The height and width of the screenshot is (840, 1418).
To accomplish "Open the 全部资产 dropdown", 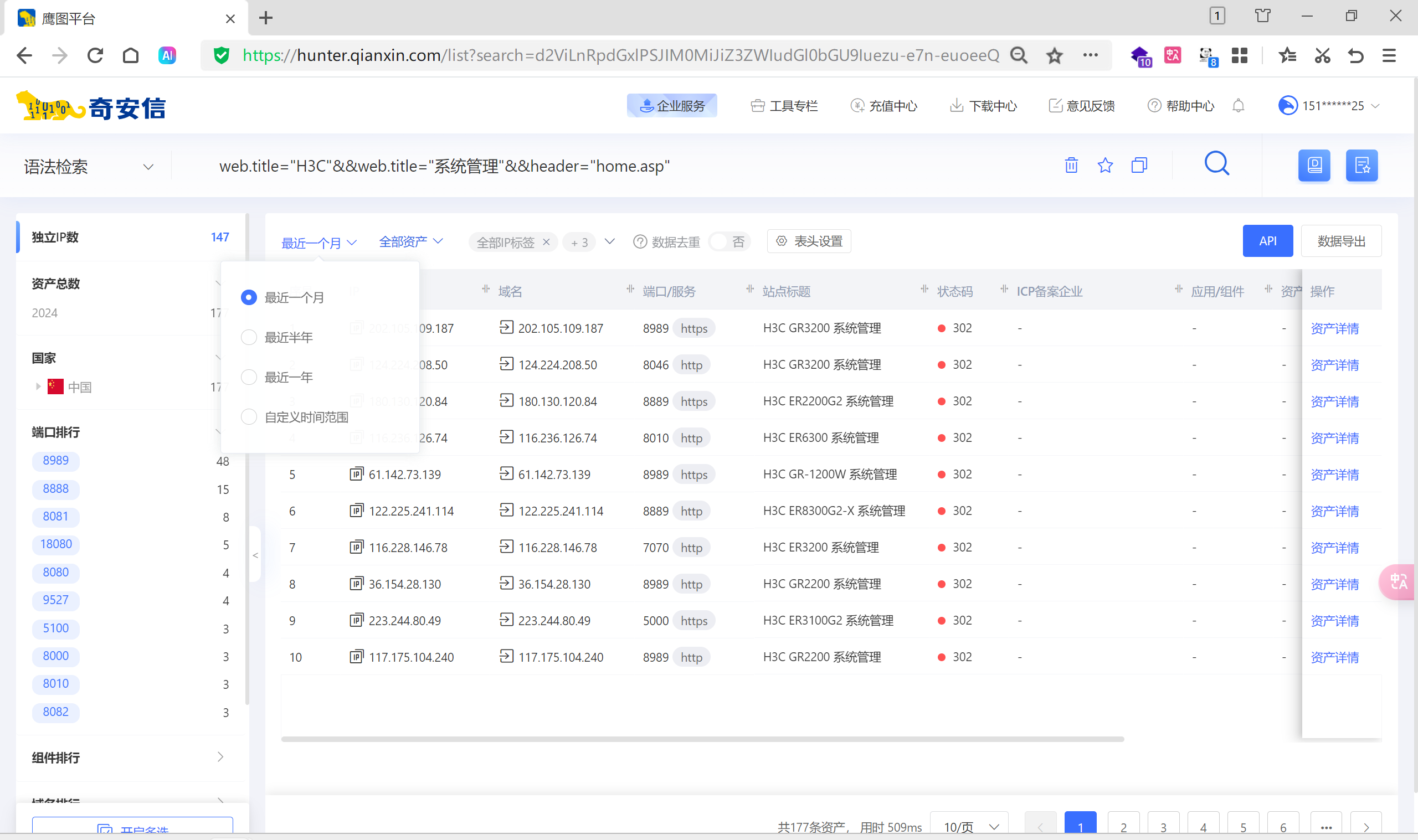I will point(411,241).
